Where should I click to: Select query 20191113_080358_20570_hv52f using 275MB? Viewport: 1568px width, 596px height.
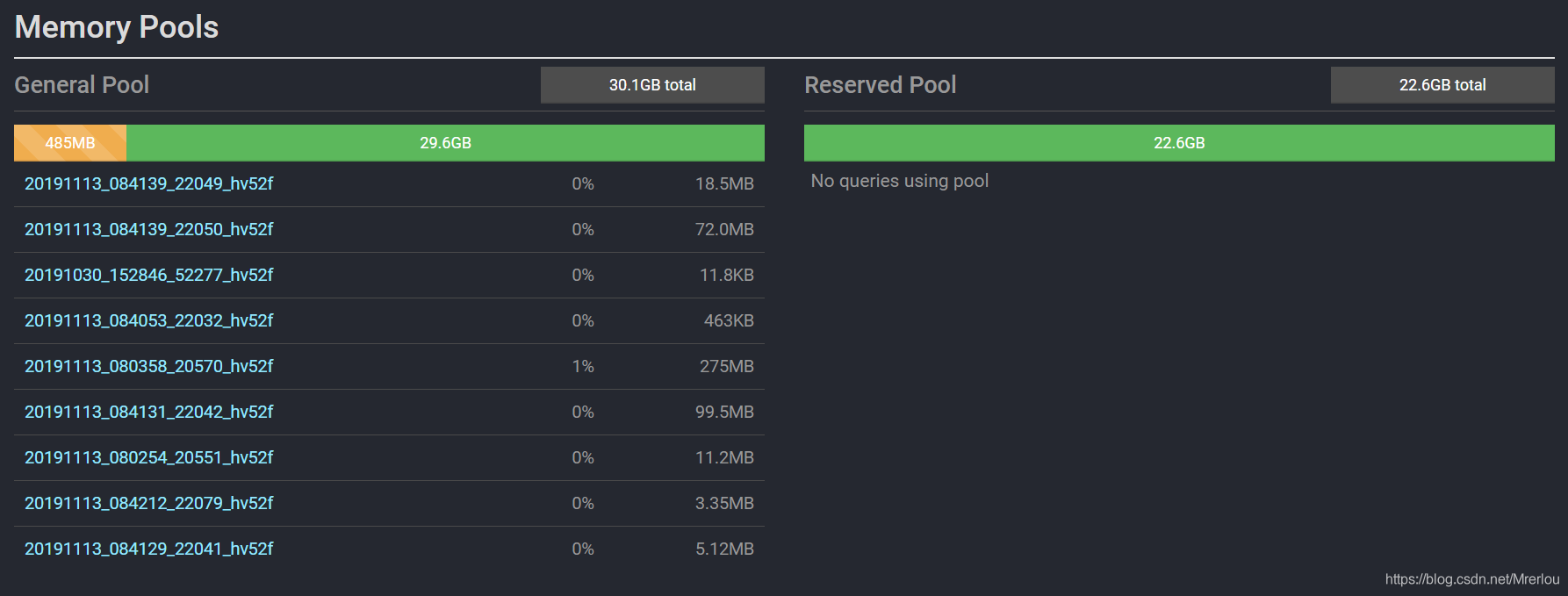tap(148, 366)
